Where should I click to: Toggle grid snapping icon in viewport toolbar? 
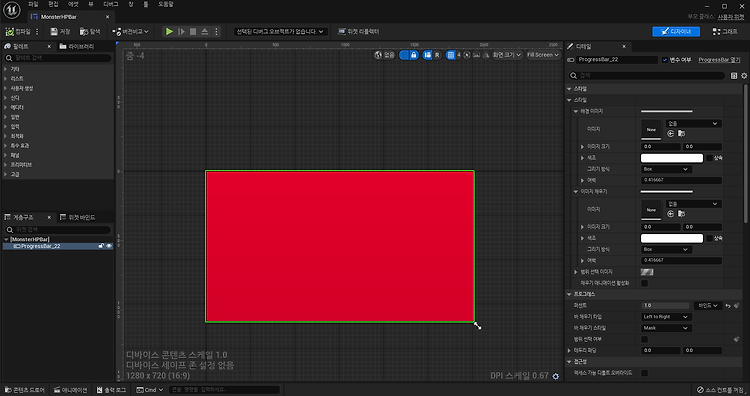(451, 55)
